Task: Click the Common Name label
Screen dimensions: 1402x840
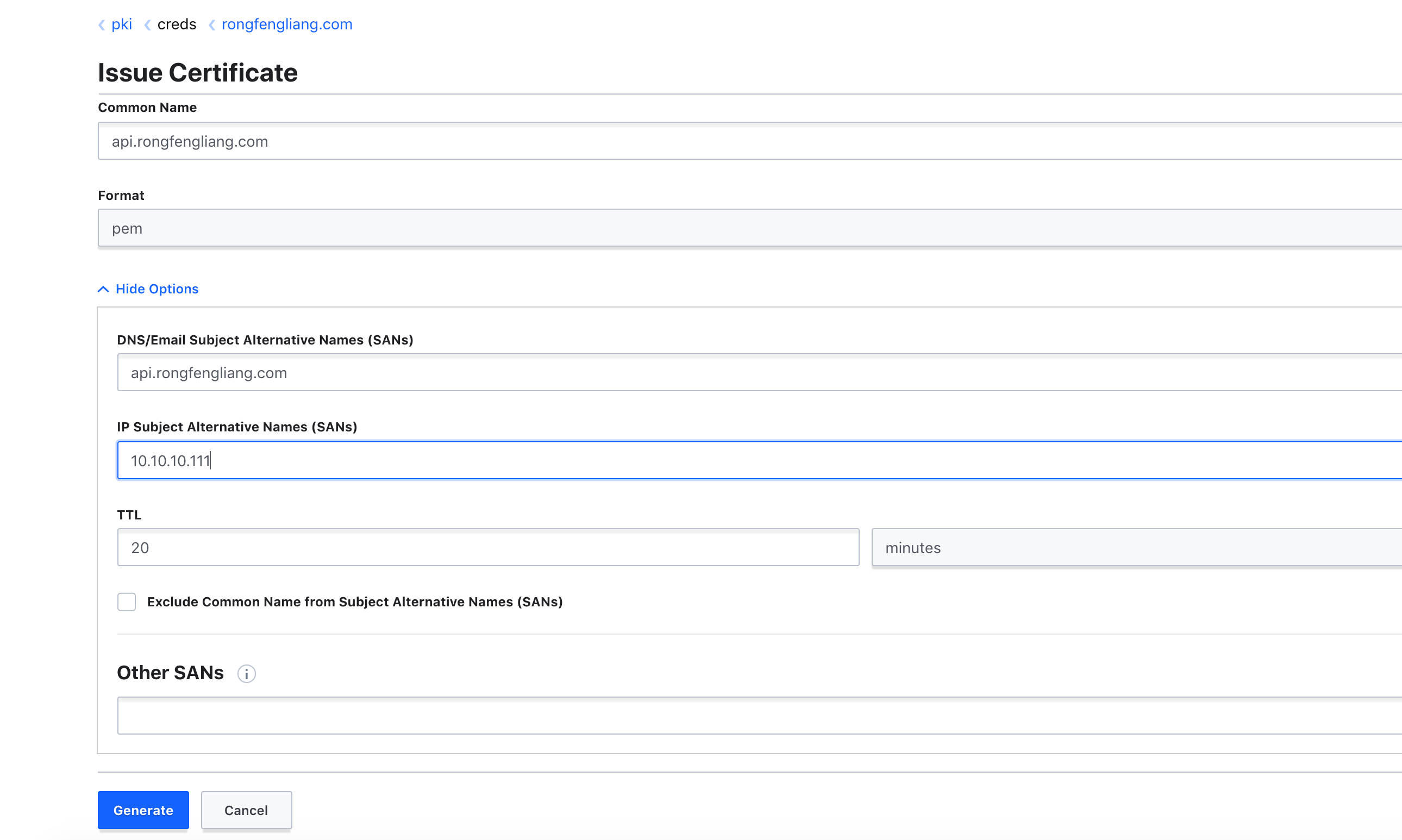Action: tap(147, 108)
